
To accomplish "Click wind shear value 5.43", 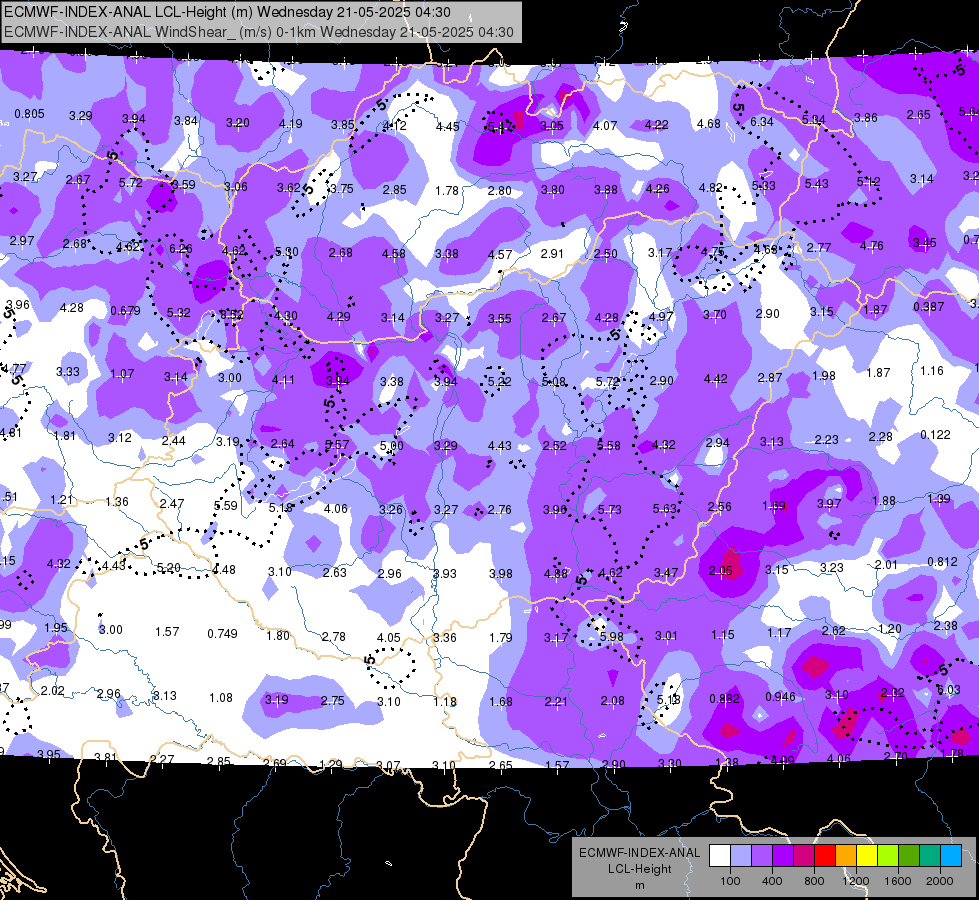I will [x=816, y=184].
